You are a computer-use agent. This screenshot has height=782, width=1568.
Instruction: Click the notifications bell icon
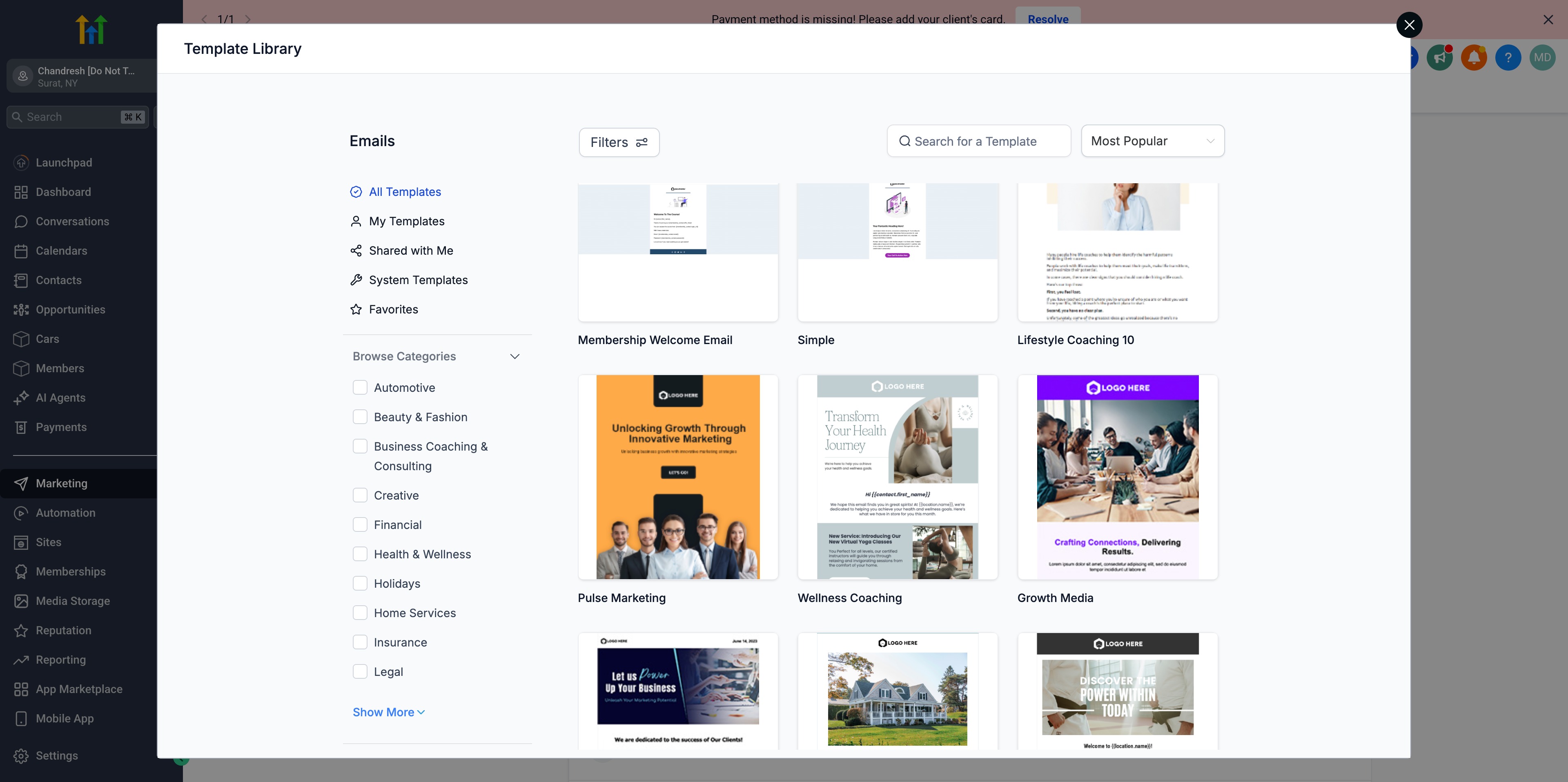click(x=1474, y=58)
